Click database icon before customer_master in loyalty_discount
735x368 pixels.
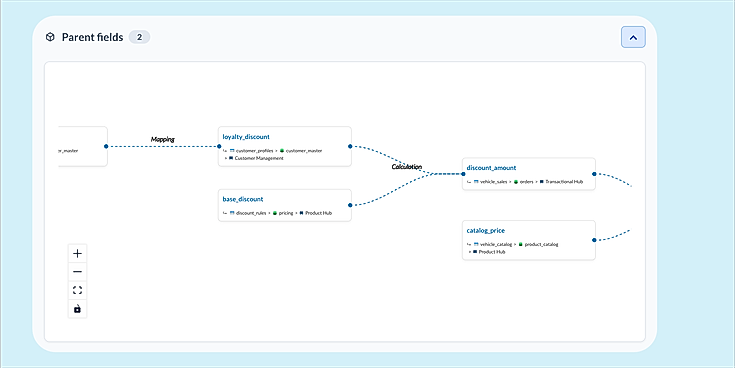282,150
